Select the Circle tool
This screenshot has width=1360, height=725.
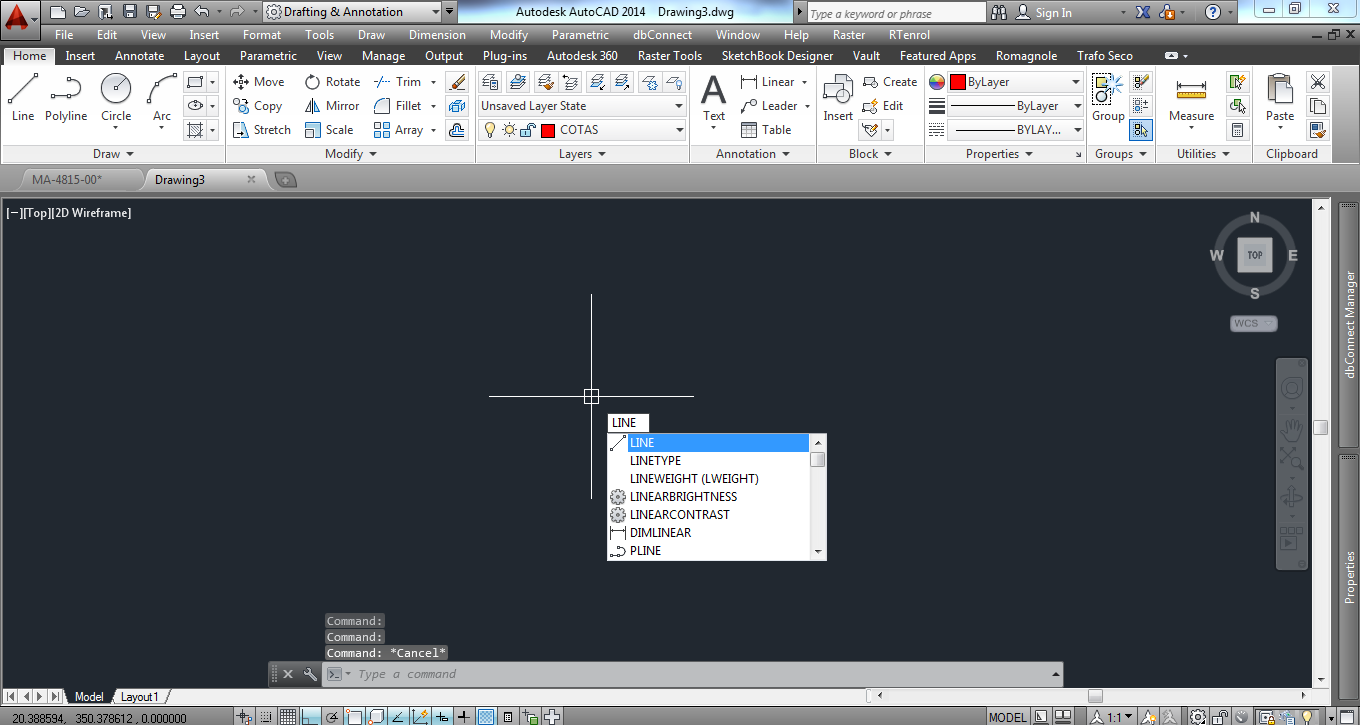pyautogui.click(x=115, y=95)
